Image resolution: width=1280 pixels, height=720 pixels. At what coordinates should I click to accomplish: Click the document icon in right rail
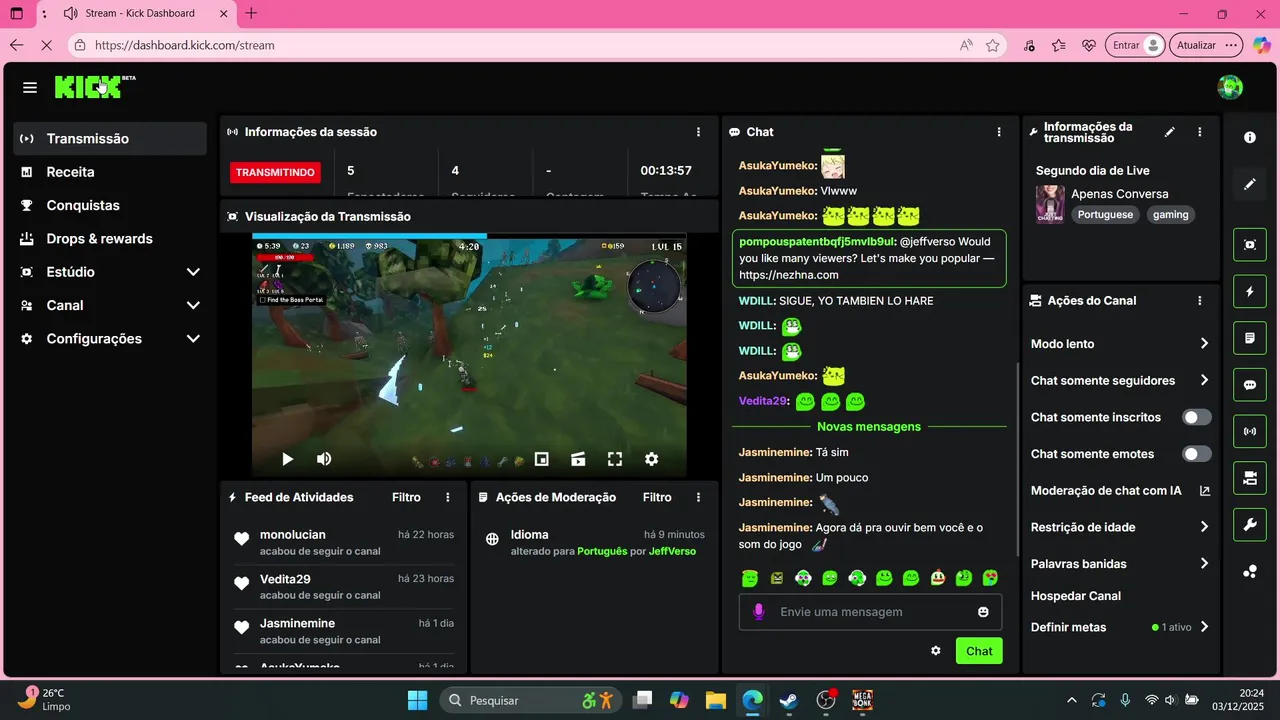click(x=1250, y=338)
